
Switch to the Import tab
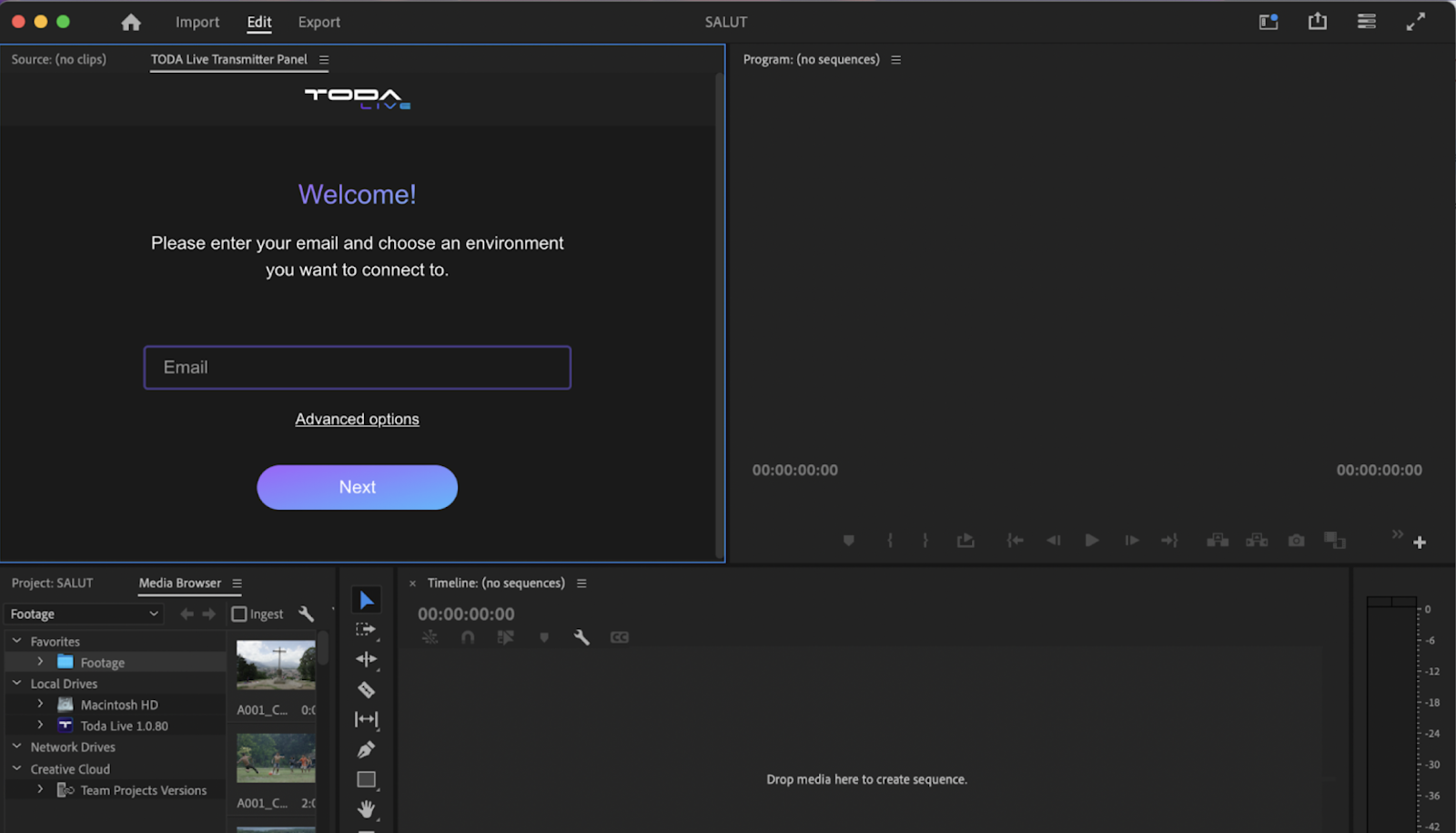tap(197, 22)
